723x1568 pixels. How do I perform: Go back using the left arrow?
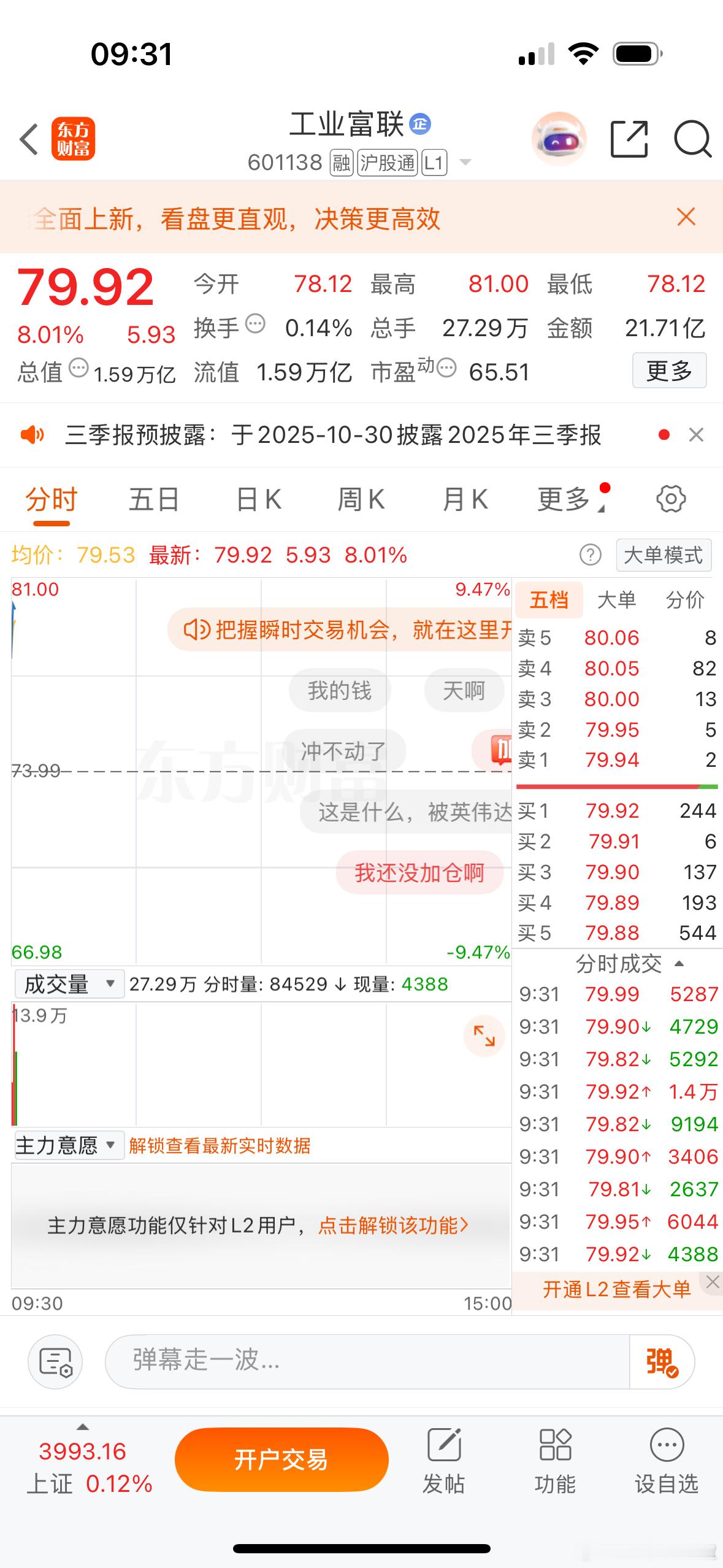[x=29, y=139]
